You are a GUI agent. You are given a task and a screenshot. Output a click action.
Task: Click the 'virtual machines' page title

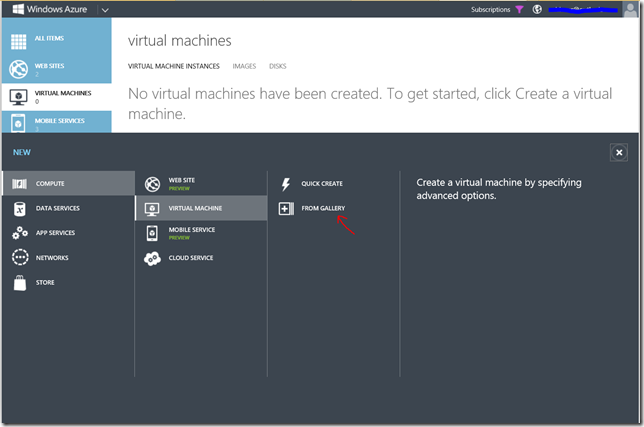pyautogui.click(x=179, y=41)
